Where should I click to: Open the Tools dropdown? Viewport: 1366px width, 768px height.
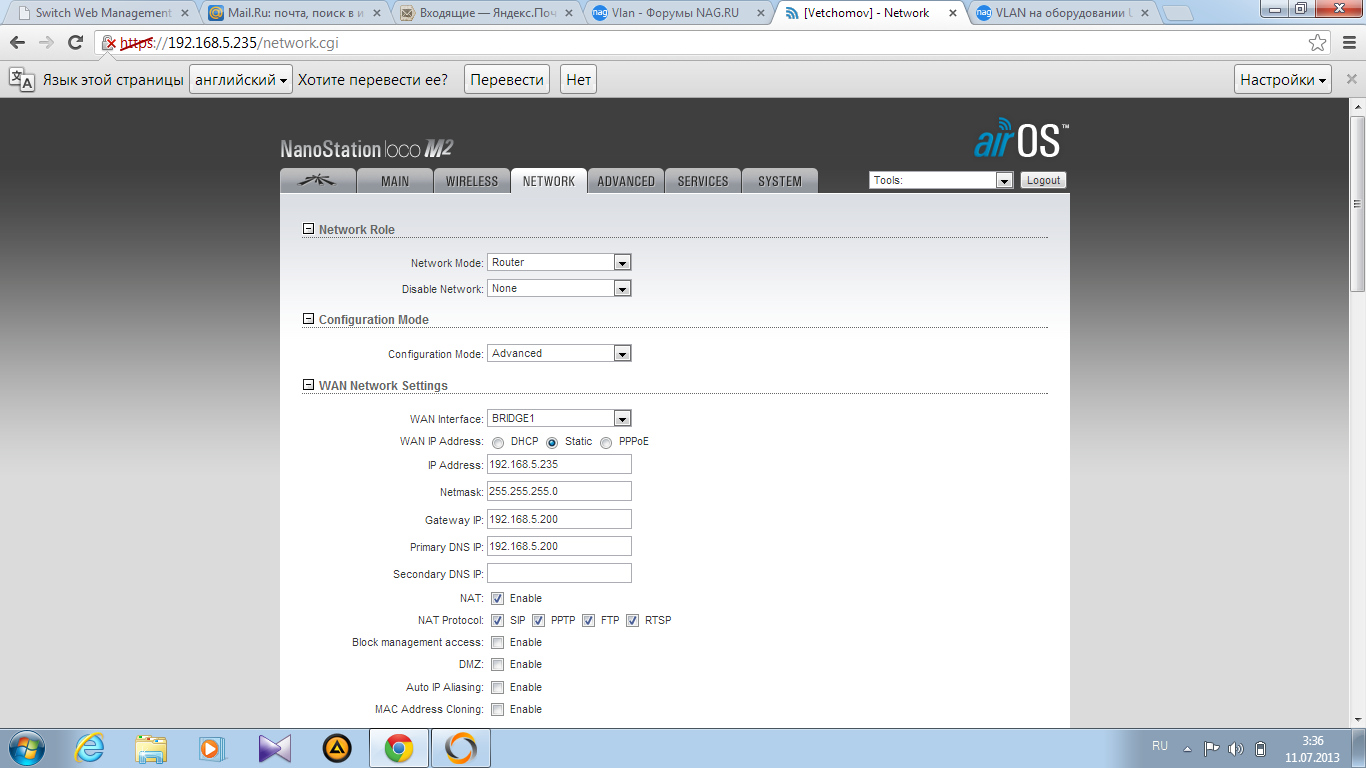click(x=942, y=180)
